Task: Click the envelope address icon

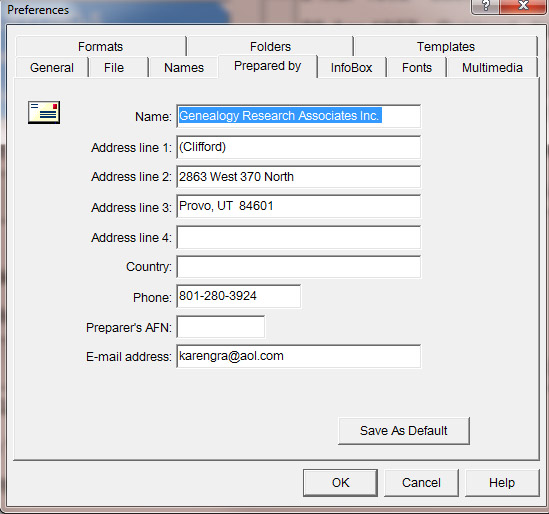Action: pyautogui.click(x=44, y=112)
